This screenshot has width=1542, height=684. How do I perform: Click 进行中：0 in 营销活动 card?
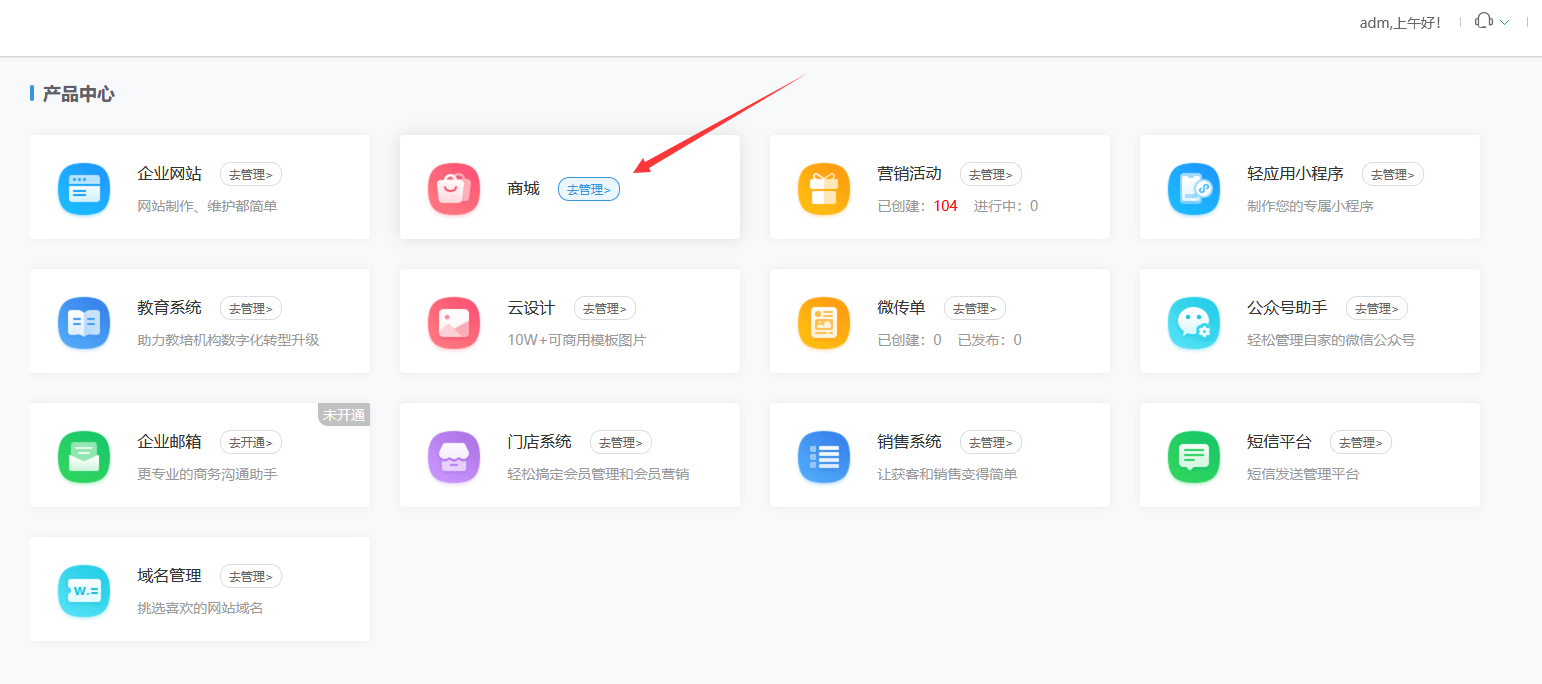pyautogui.click(x=1006, y=206)
